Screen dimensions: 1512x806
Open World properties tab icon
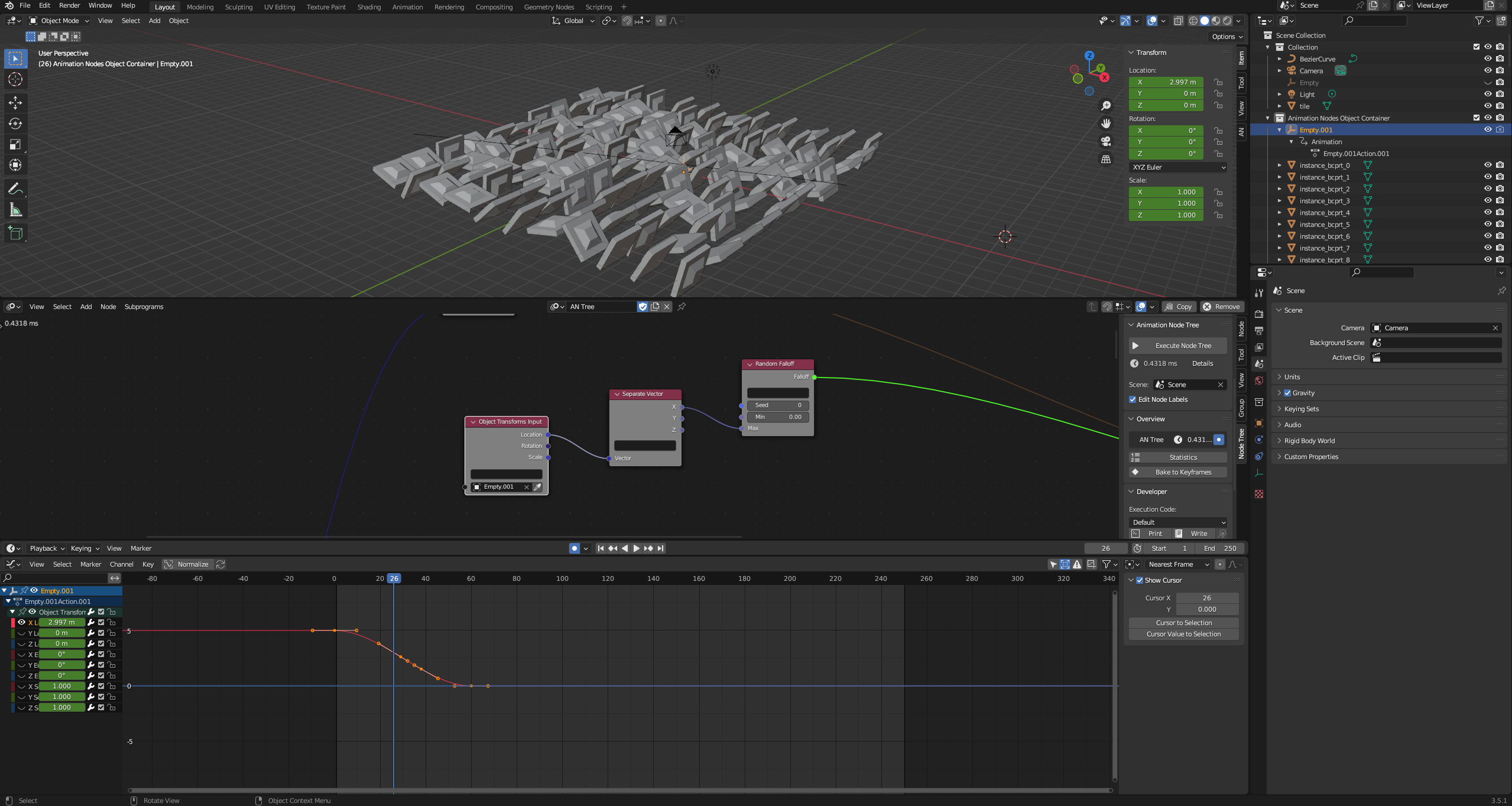coord(1259,381)
